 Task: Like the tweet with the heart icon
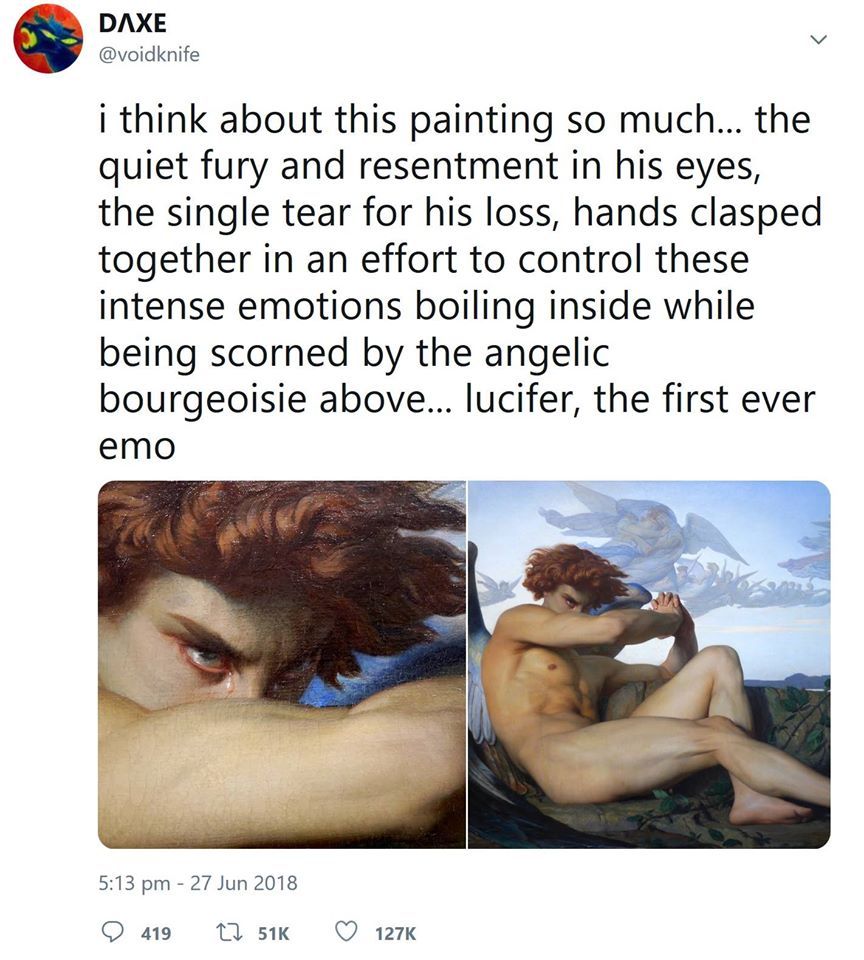(x=346, y=931)
